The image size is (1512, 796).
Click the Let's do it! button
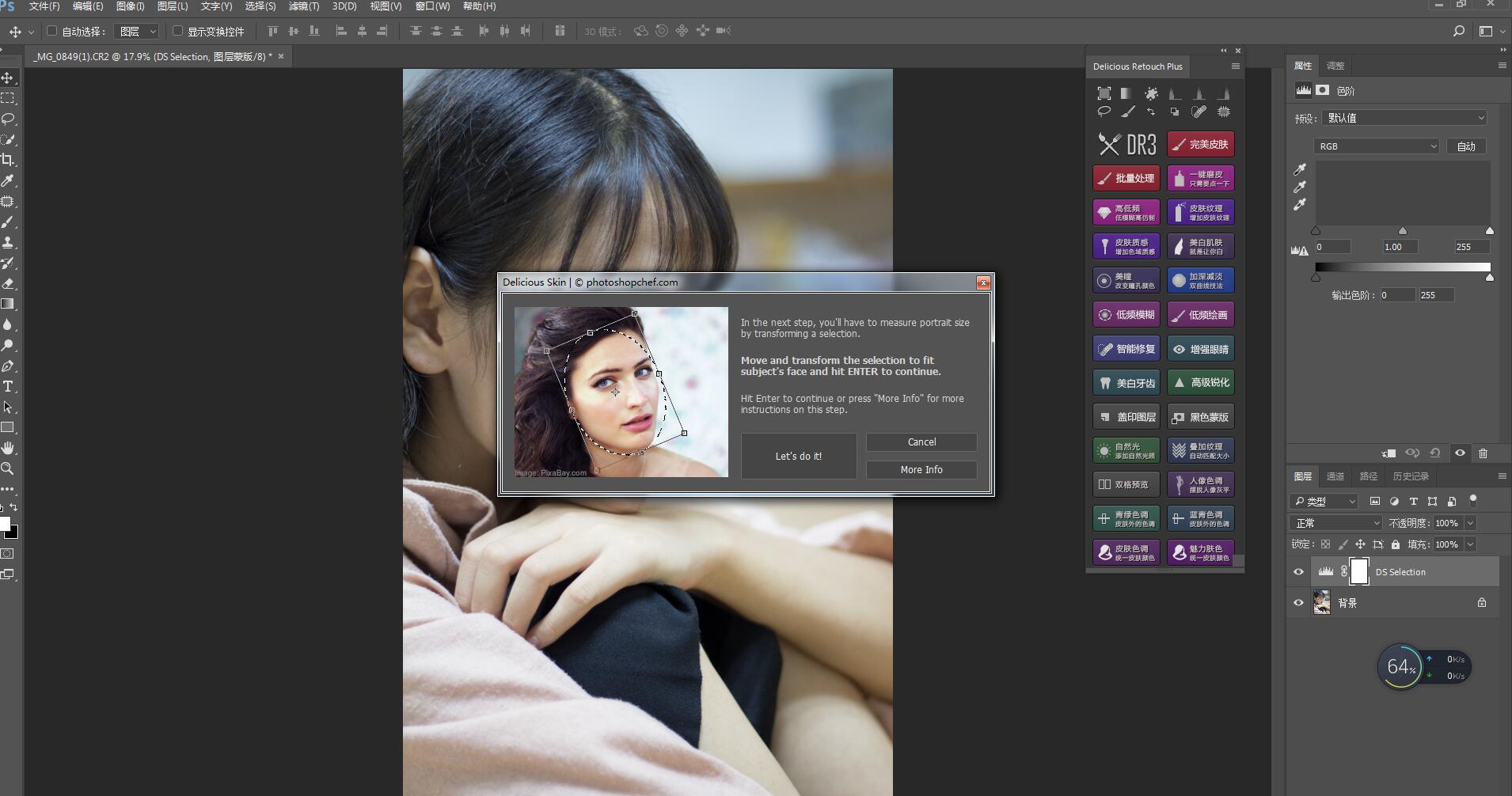[x=798, y=456]
